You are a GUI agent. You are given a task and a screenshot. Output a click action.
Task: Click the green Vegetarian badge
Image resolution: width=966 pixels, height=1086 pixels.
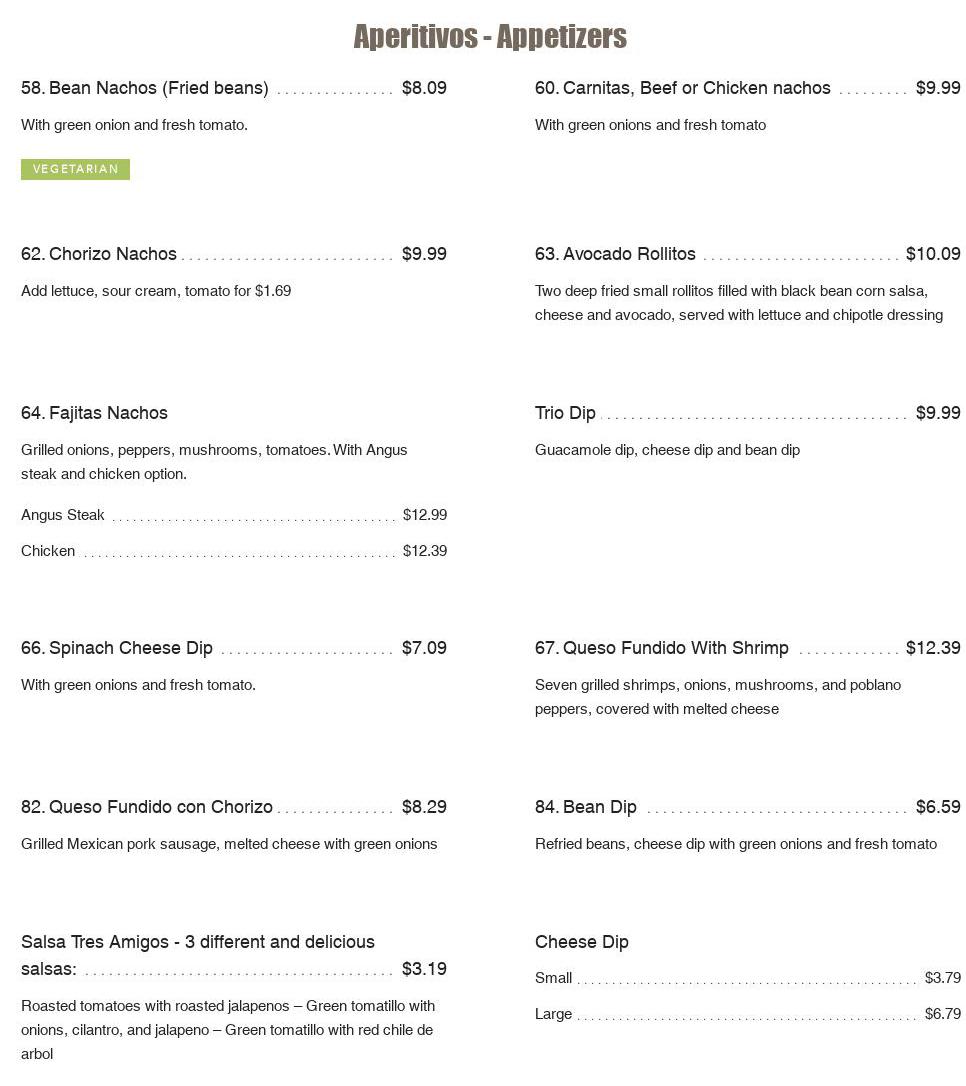(75, 169)
